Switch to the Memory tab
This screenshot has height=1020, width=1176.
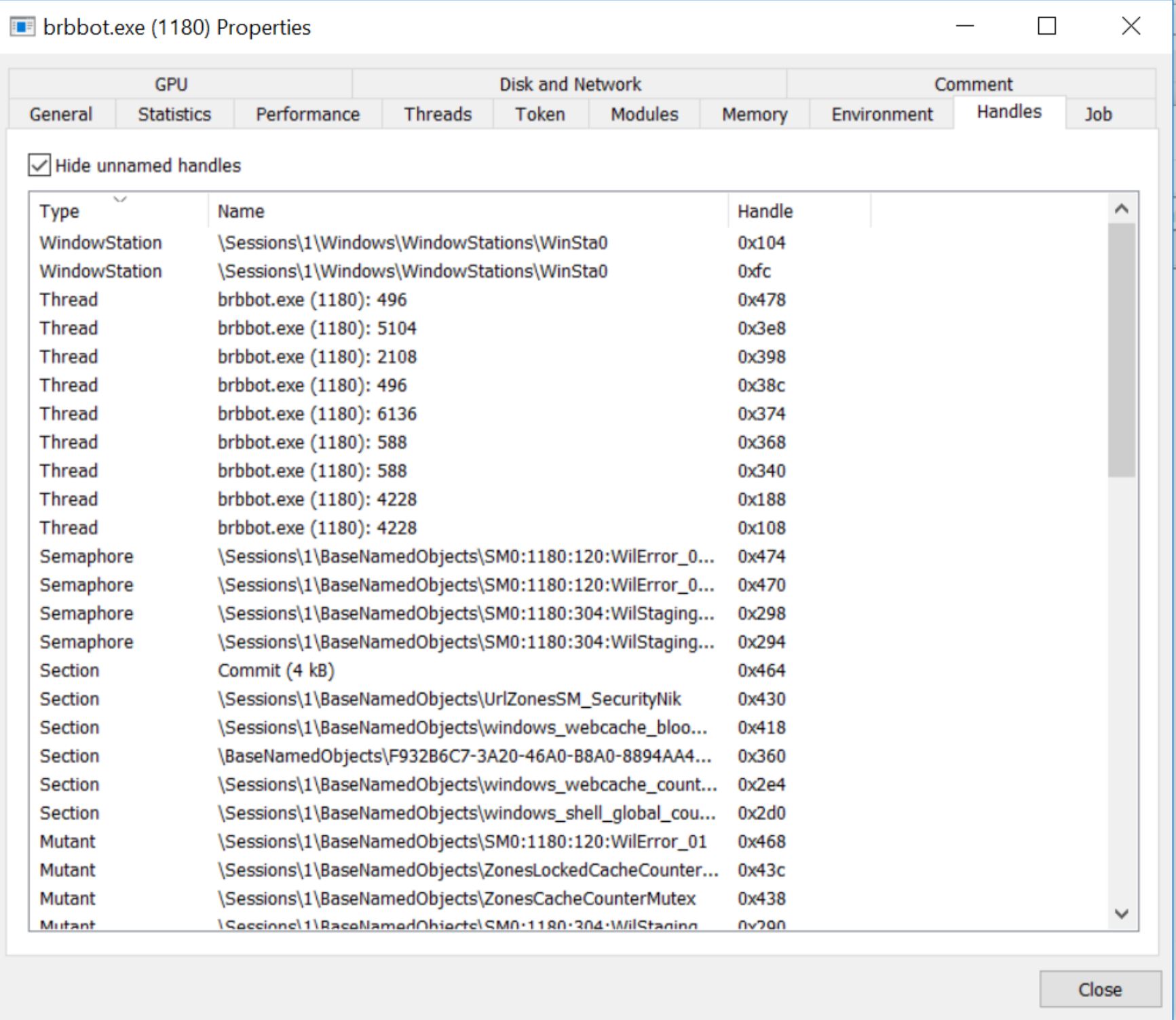tap(753, 114)
